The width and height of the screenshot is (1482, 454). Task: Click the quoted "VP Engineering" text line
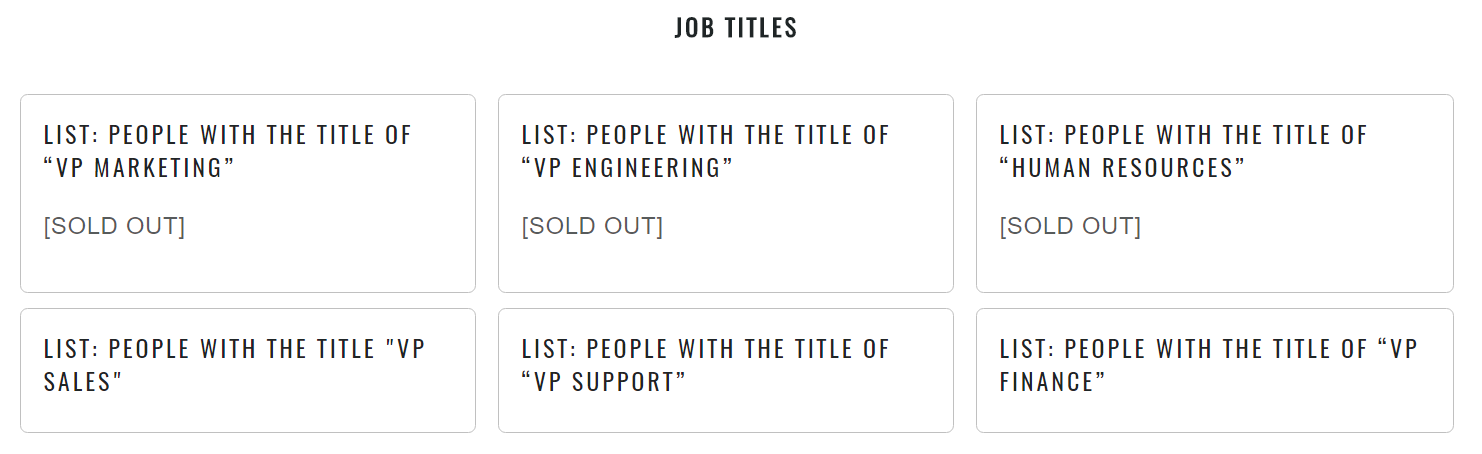tap(627, 168)
